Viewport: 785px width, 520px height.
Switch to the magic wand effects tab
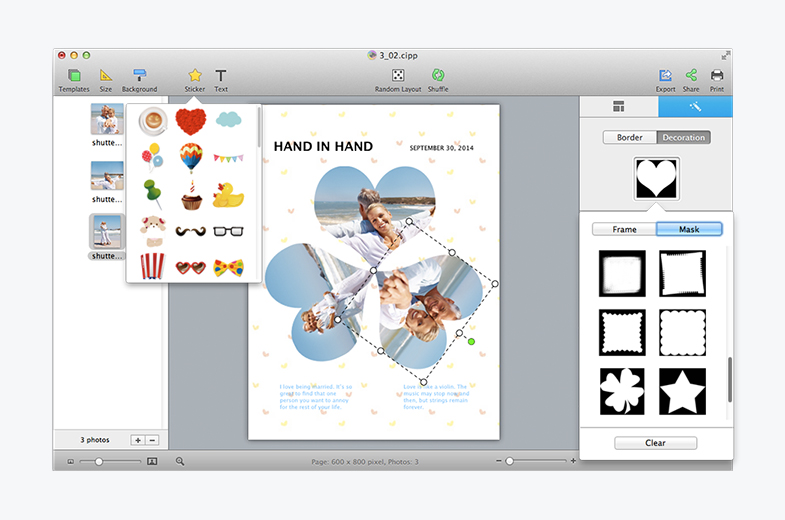695,107
